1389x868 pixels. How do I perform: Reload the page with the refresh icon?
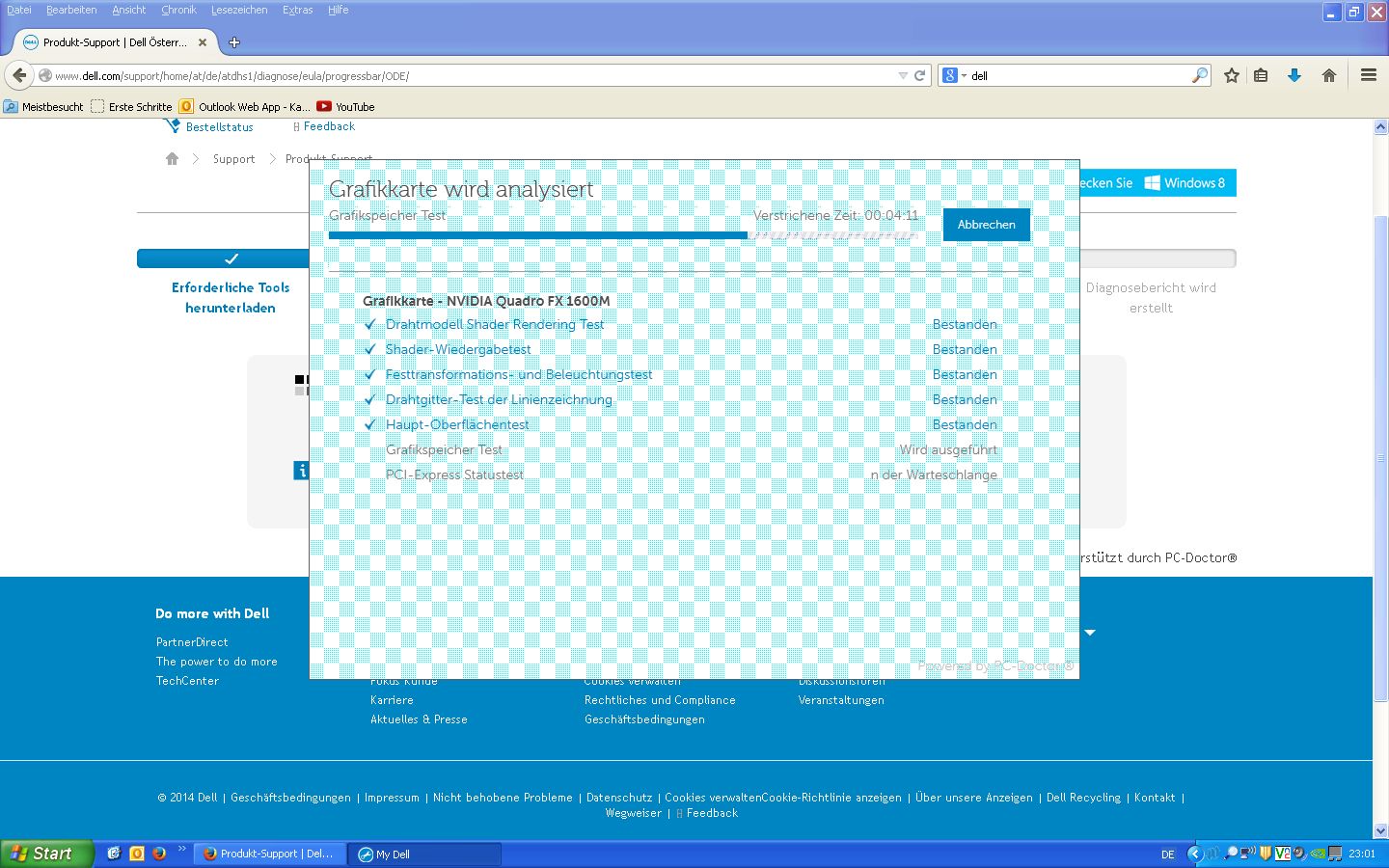(x=920, y=75)
